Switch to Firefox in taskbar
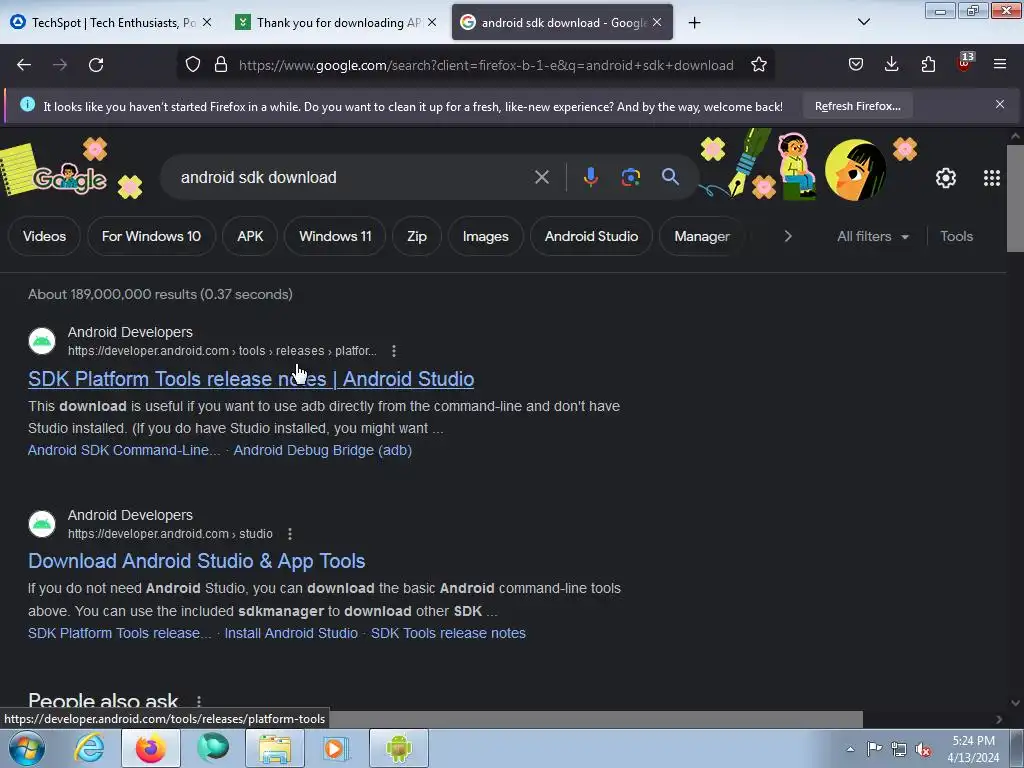This screenshot has width=1024, height=768. 151,748
